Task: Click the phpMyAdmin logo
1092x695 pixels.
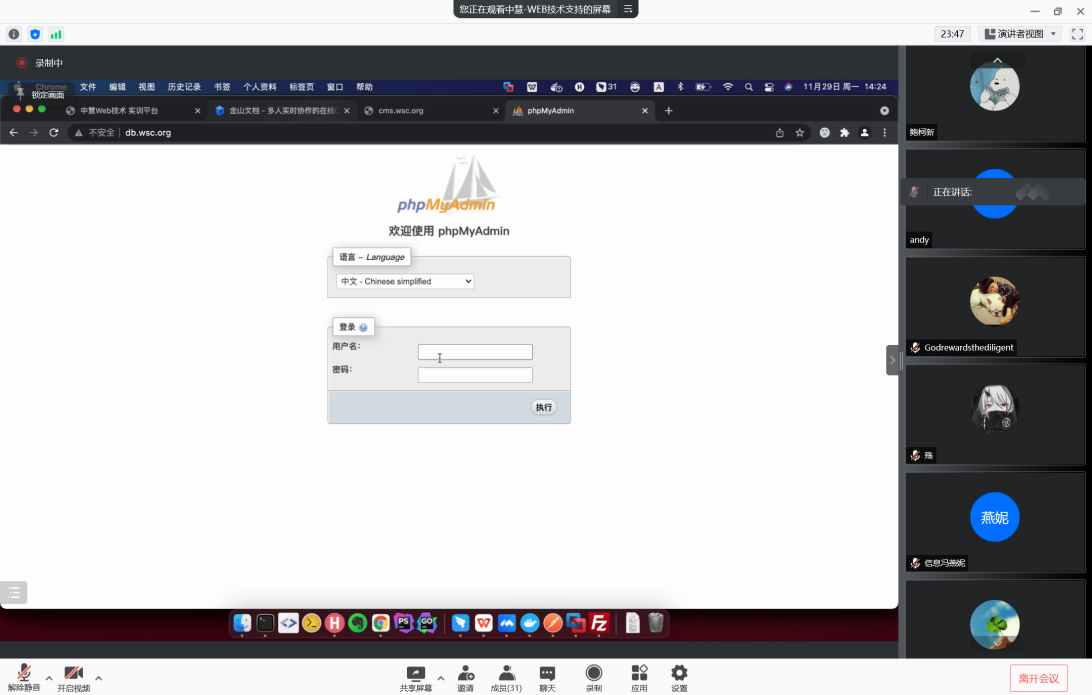Action: (x=446, y=184)
